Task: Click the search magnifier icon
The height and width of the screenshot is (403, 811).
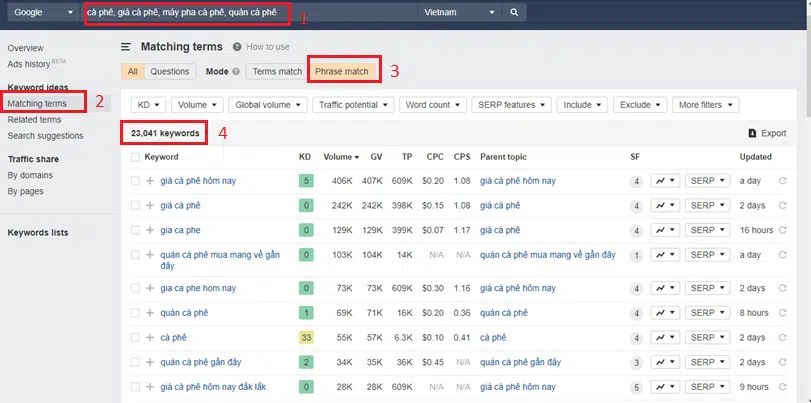Action: tap(514, 12)
